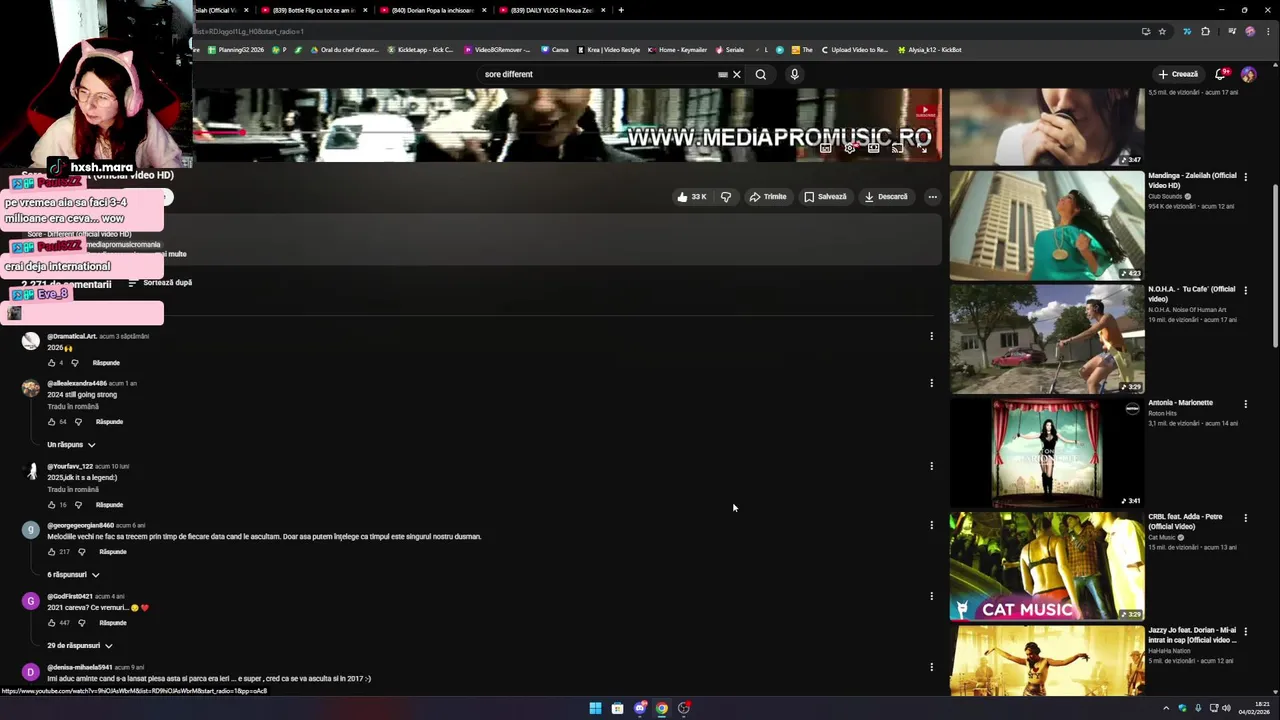This screenshot has height=720, width=1280.
Task: Toggle subtitles in video player
Action: 826,148
